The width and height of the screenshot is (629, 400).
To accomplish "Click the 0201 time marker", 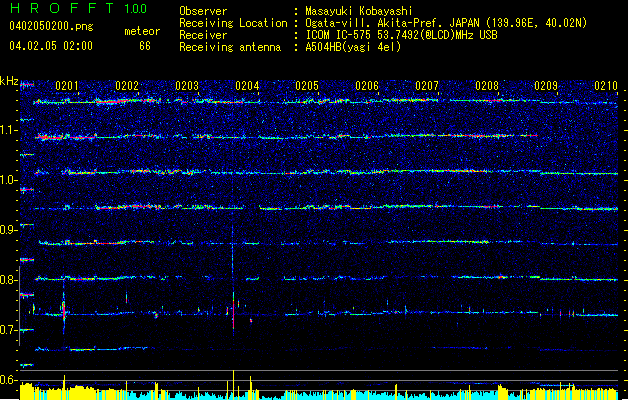I will [67, 86].
